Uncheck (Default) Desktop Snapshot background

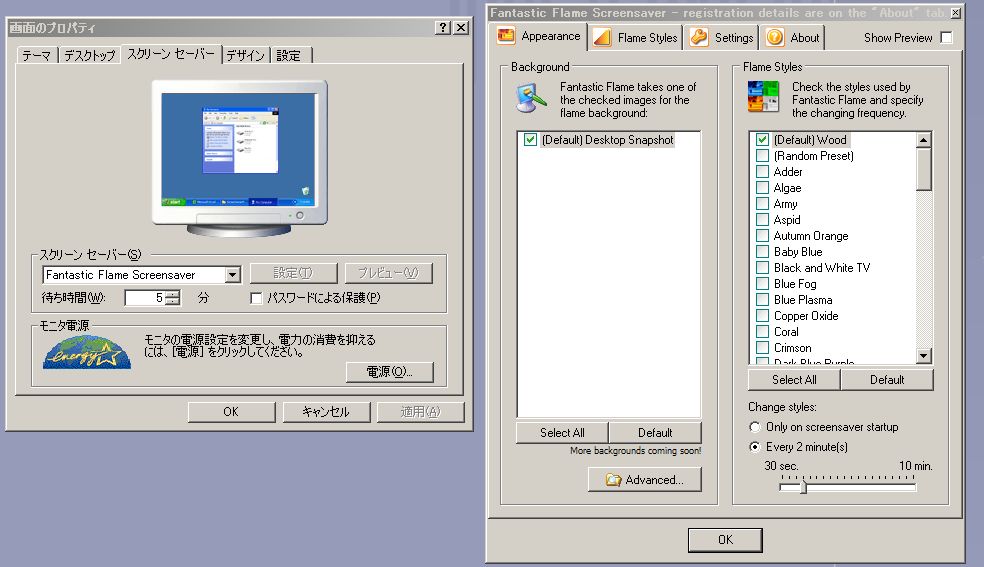click(x=530, y=140)
